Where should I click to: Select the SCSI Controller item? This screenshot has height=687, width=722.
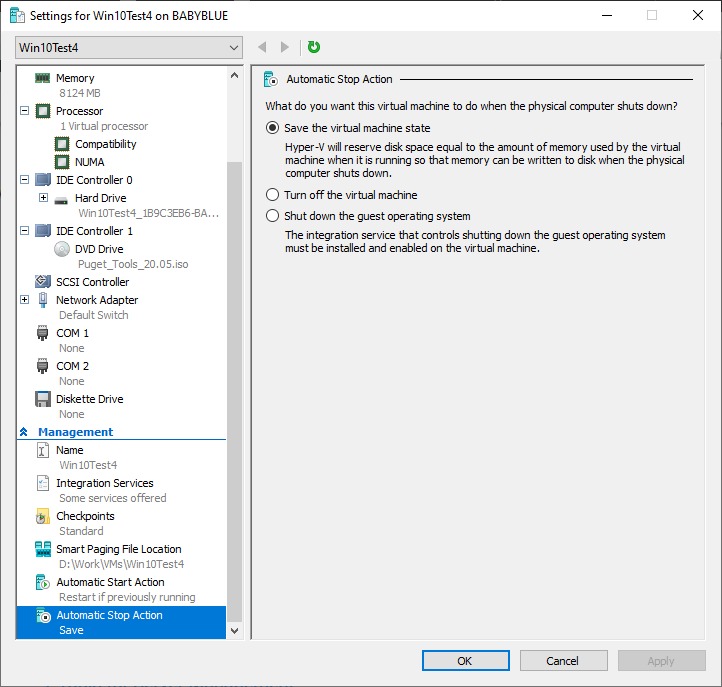pos(92,282)
